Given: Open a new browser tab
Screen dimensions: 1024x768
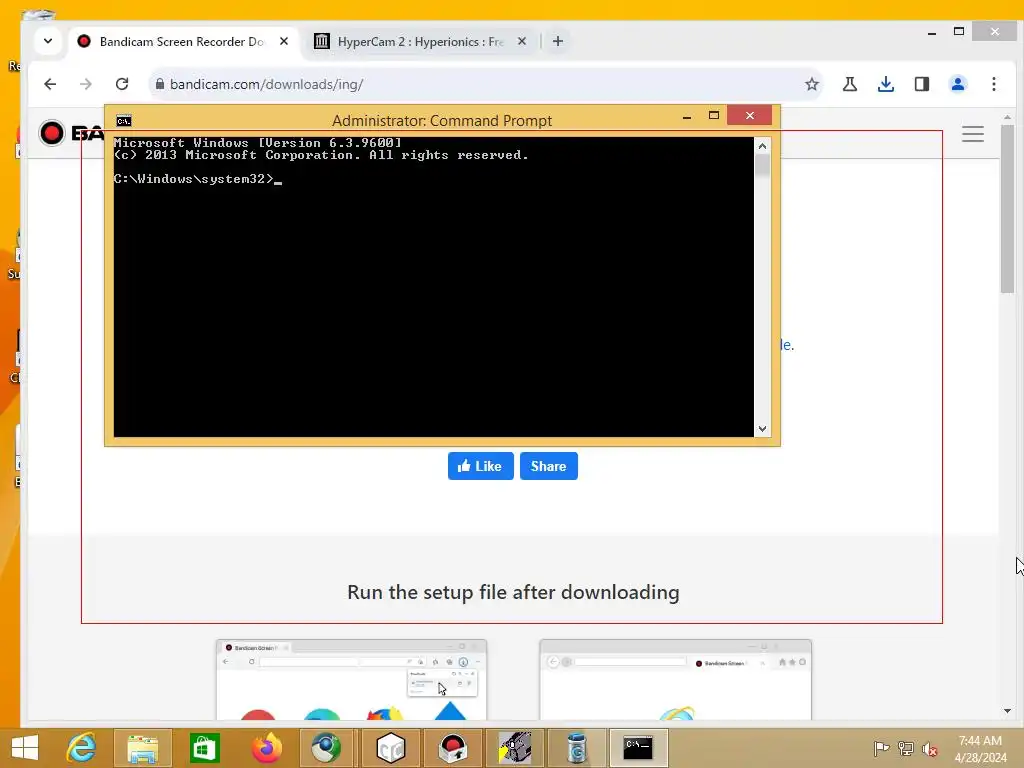Looking at the screenshot, I should 558,41.
